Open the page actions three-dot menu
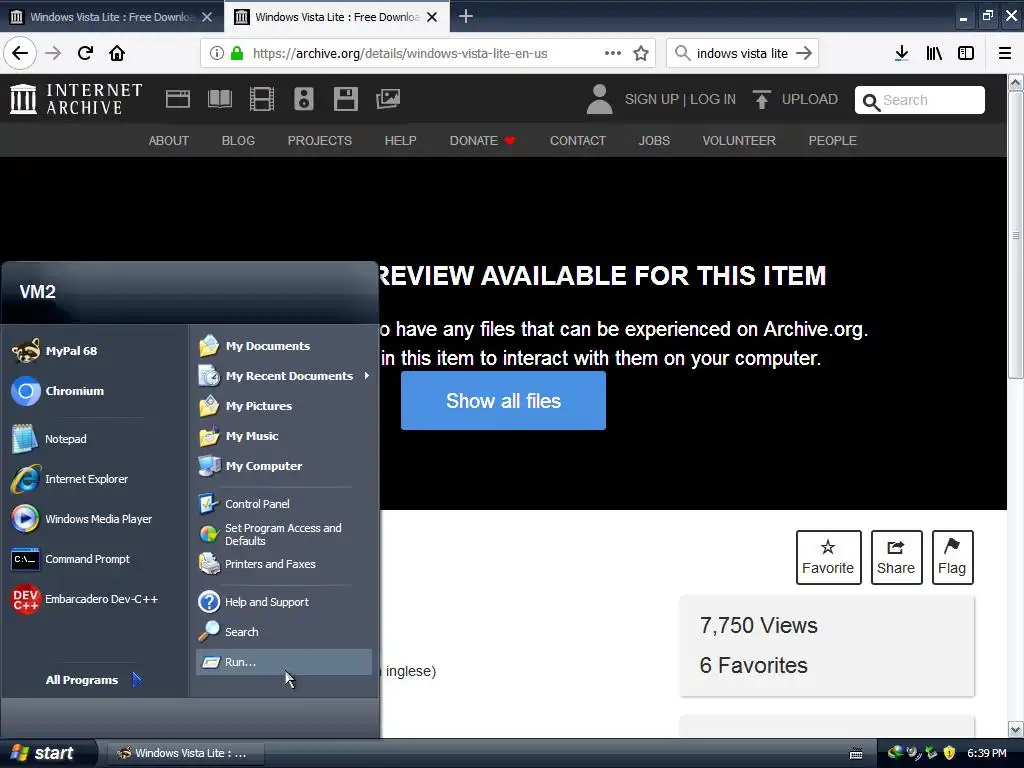This screenshot has height=768, width=1024. point(613,53)
